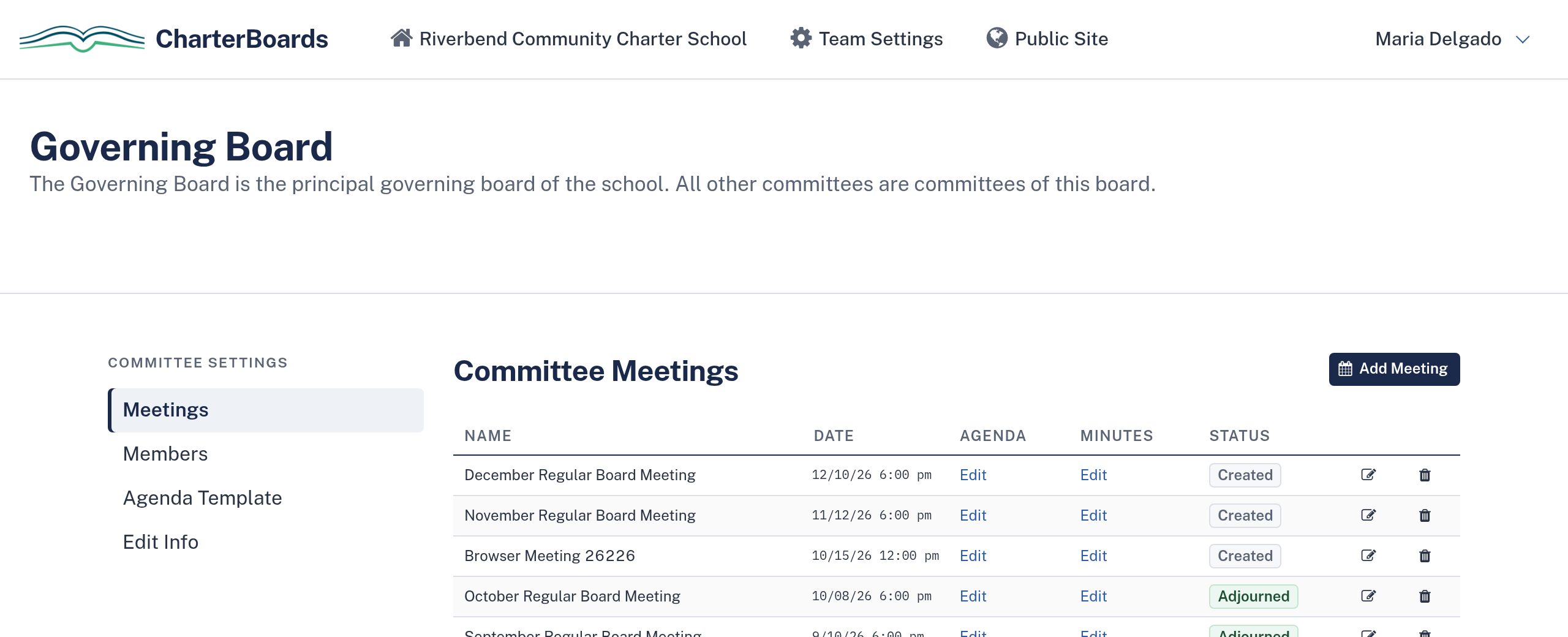The image size is (1568, 637).
Task: Click the Created badge for Browser Meeting 26226
Action: (x=1245, y=556)
